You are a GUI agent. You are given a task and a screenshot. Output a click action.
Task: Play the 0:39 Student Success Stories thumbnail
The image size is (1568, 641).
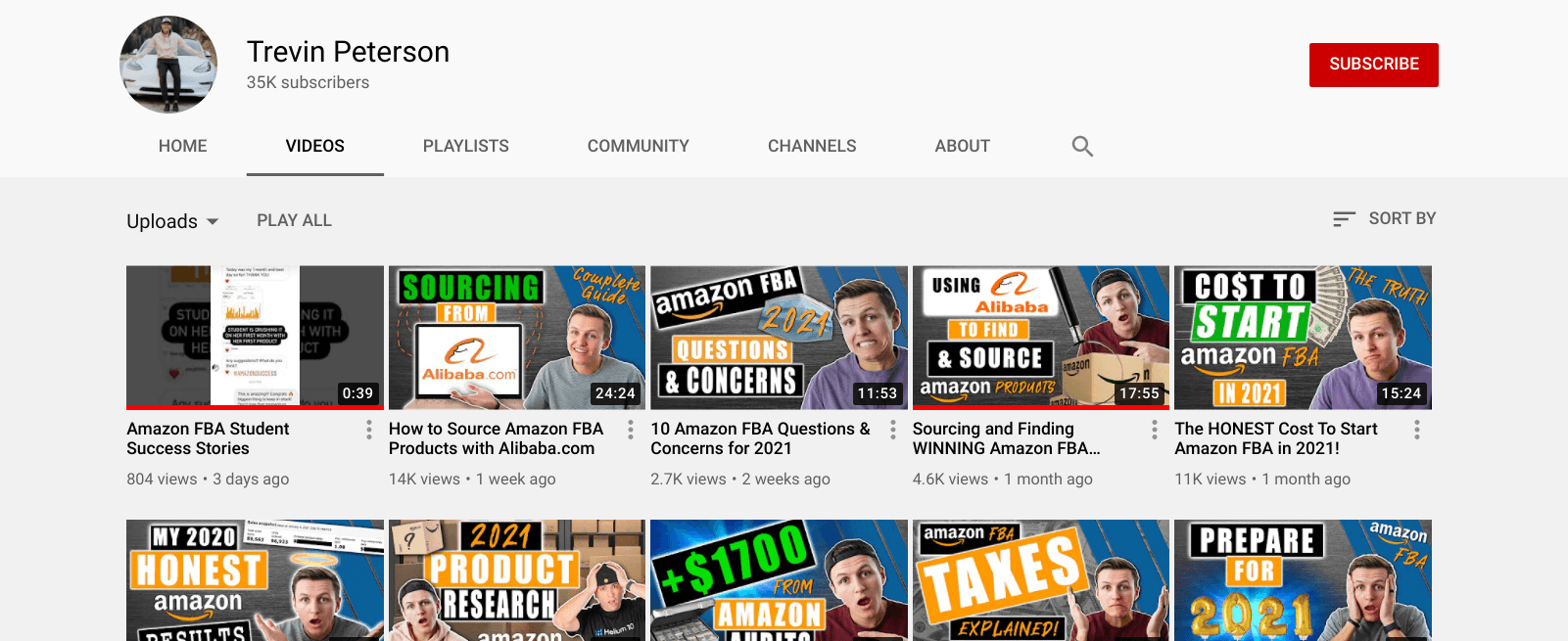coord(255,338)
